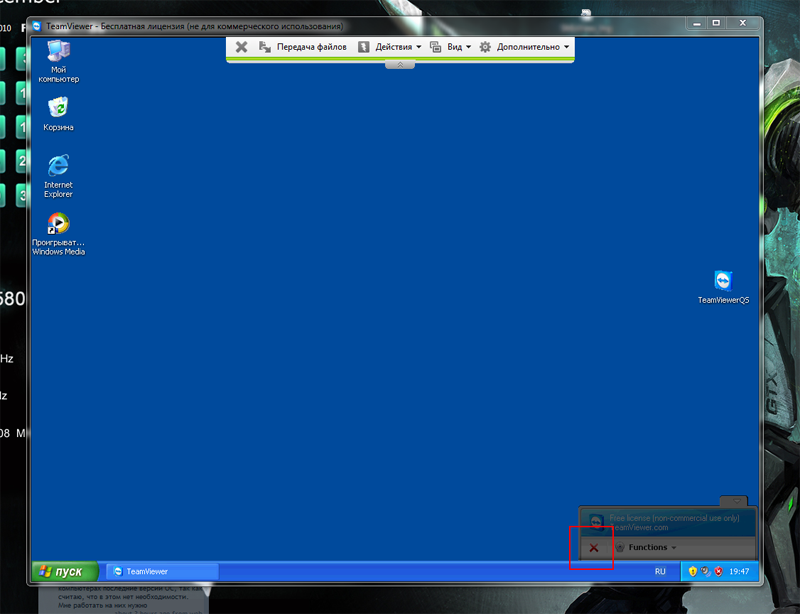Screen dimensions: 800x614
Task: Select the Корзина recycle bin icon
Action: pos(59,114)
